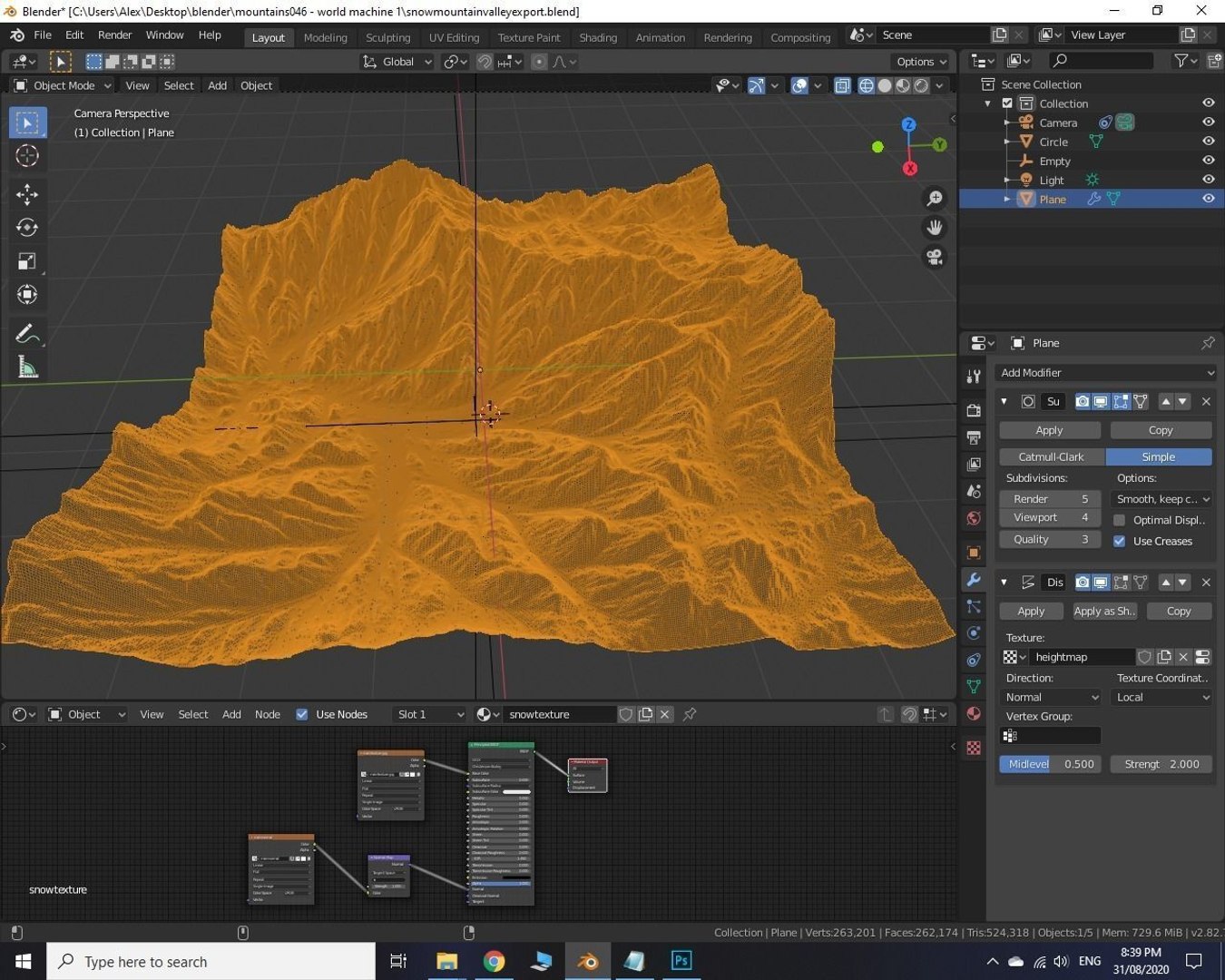Remove the Subdivision modifier
This screenshot has height=980, width=1225.
click(1206, 401)
